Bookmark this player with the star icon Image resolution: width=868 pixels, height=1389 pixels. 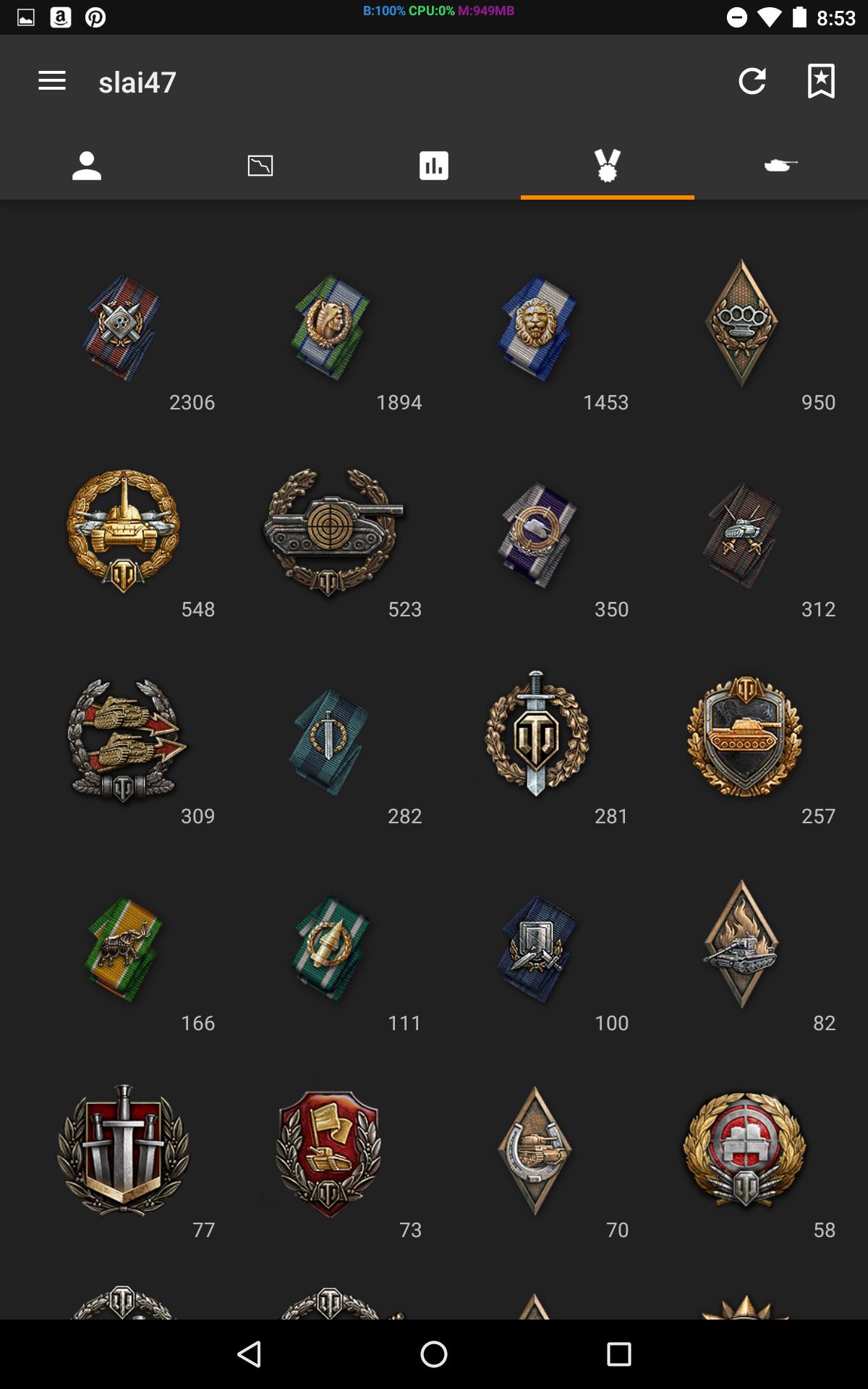click(821, 81)
